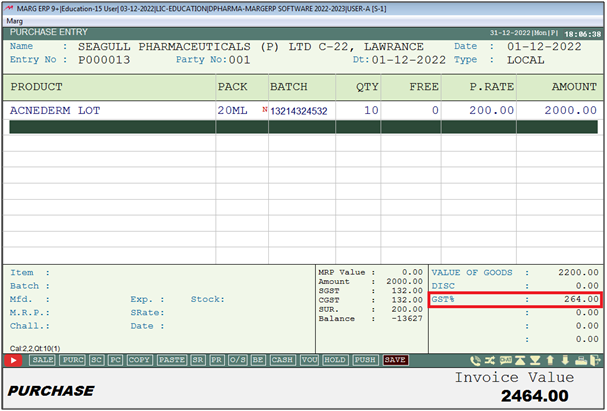Screen dimensions: 607x411
Task: Click the Cal:2,2,Qt:10(1) status text
Action: 35,348
